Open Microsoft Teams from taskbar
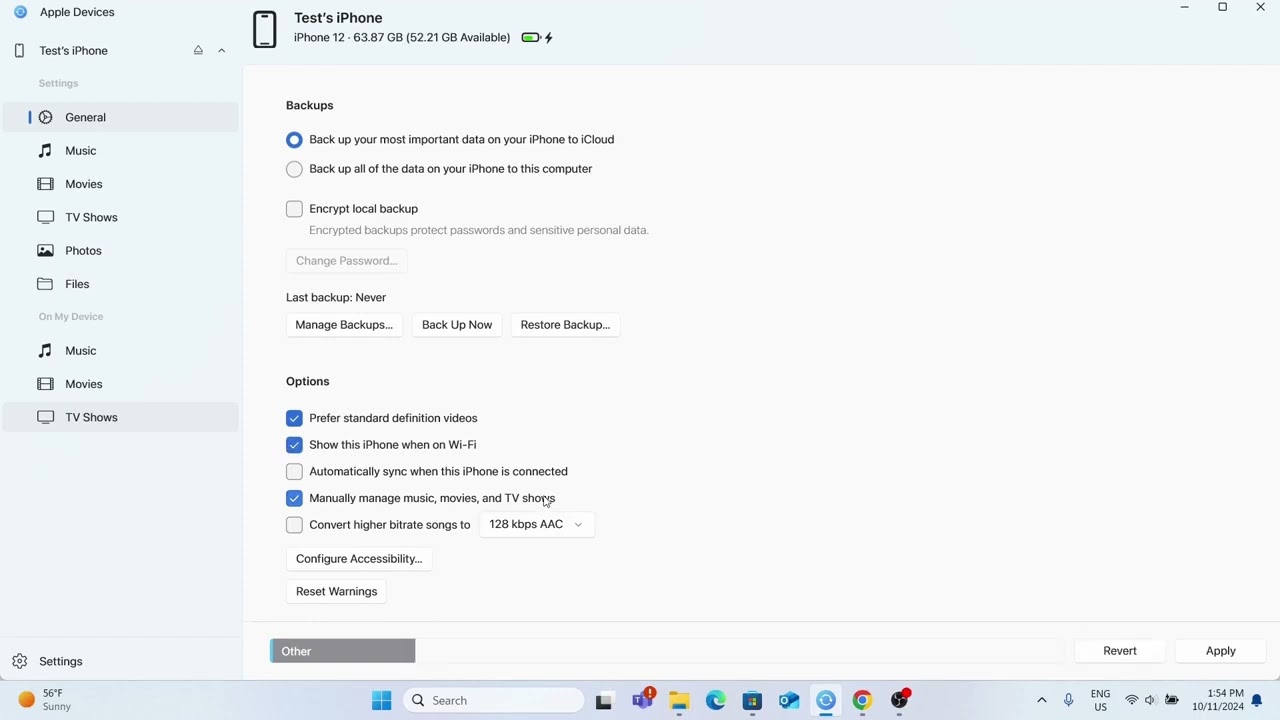The height and width of the screenshot is (720, 1280). pyautogui.click(x=642, y=701)
